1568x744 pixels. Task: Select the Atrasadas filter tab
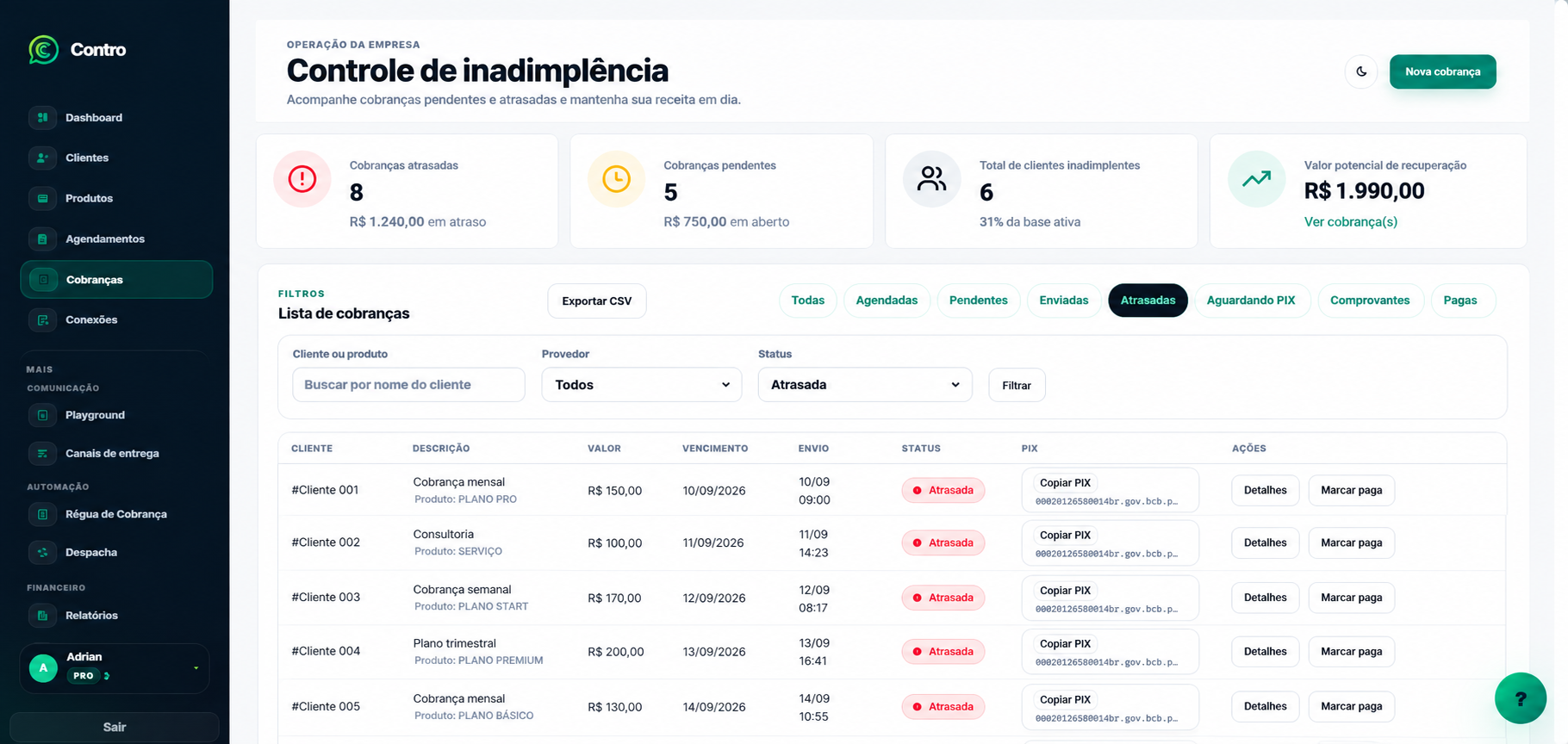(1148, 301)
